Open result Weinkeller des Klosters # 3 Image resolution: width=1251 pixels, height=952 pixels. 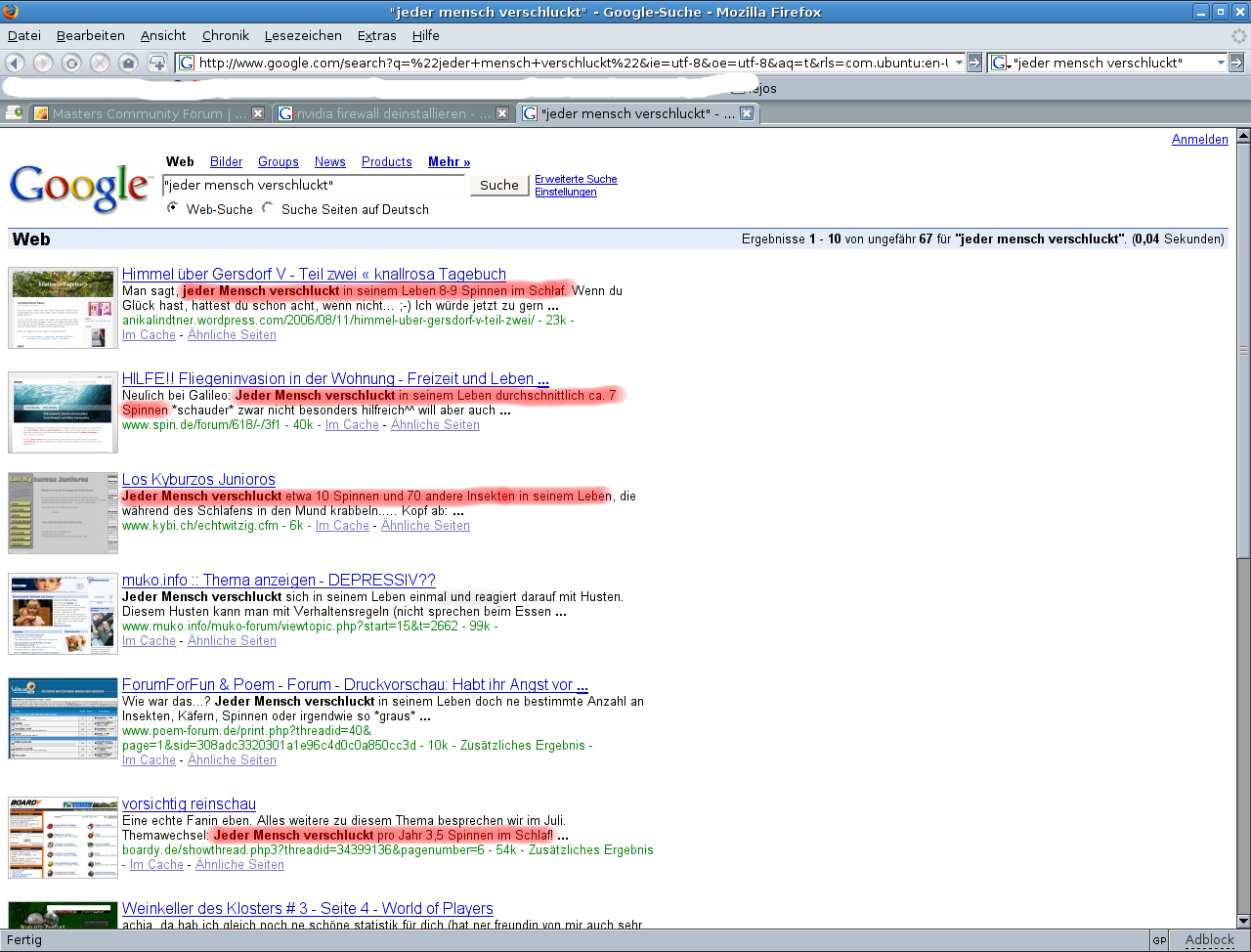click(x=307, y=909)
